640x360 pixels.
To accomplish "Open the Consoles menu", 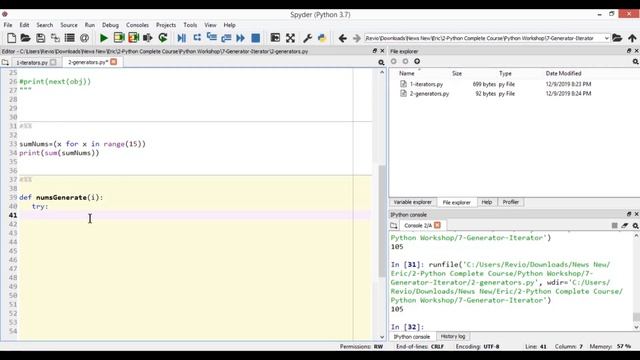I will click(137, 25).
